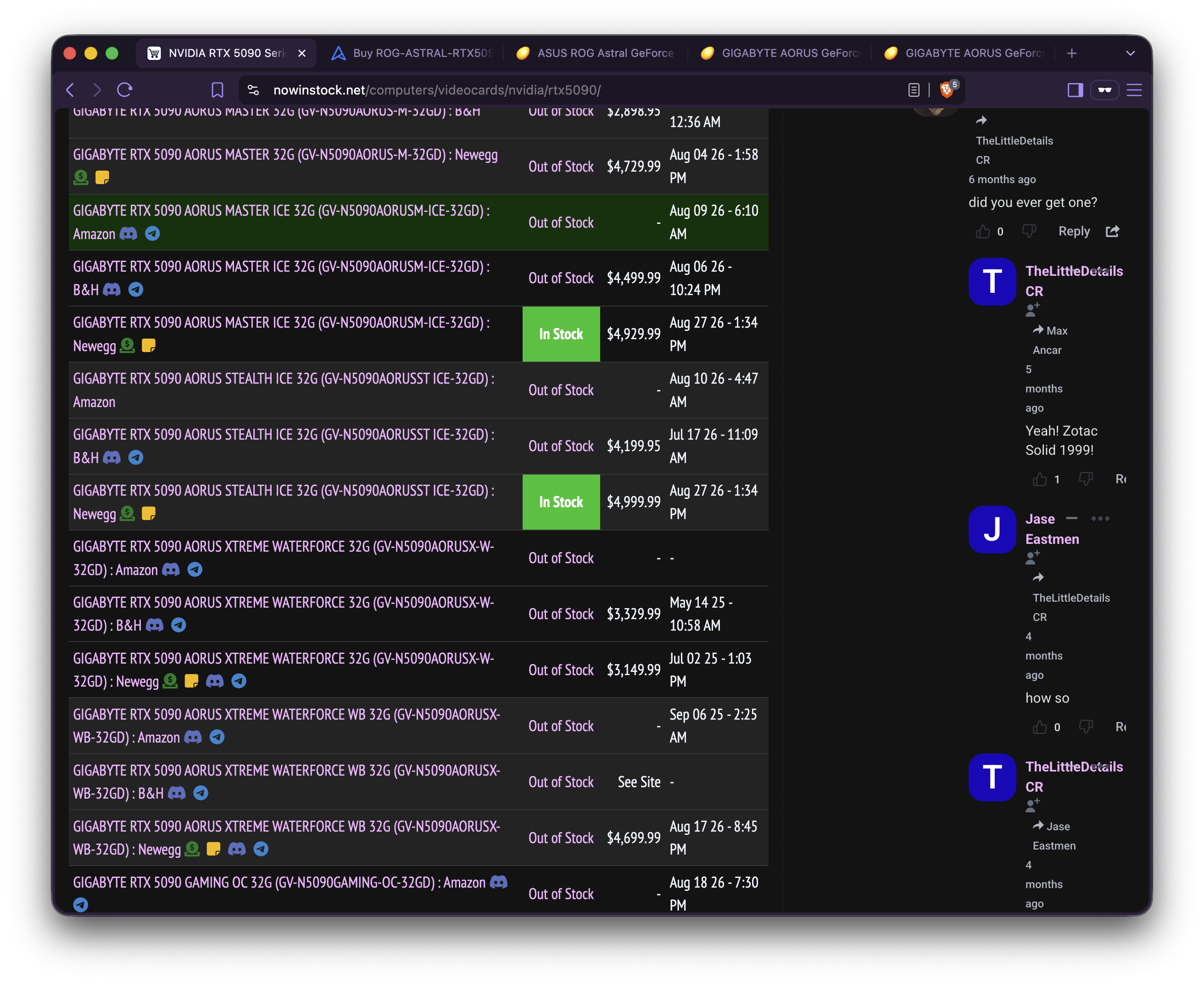Click Telegram icon on AORUS MASTER ICE Amazon row
The width and height of the screenshot is (1204, 984).
152,234
